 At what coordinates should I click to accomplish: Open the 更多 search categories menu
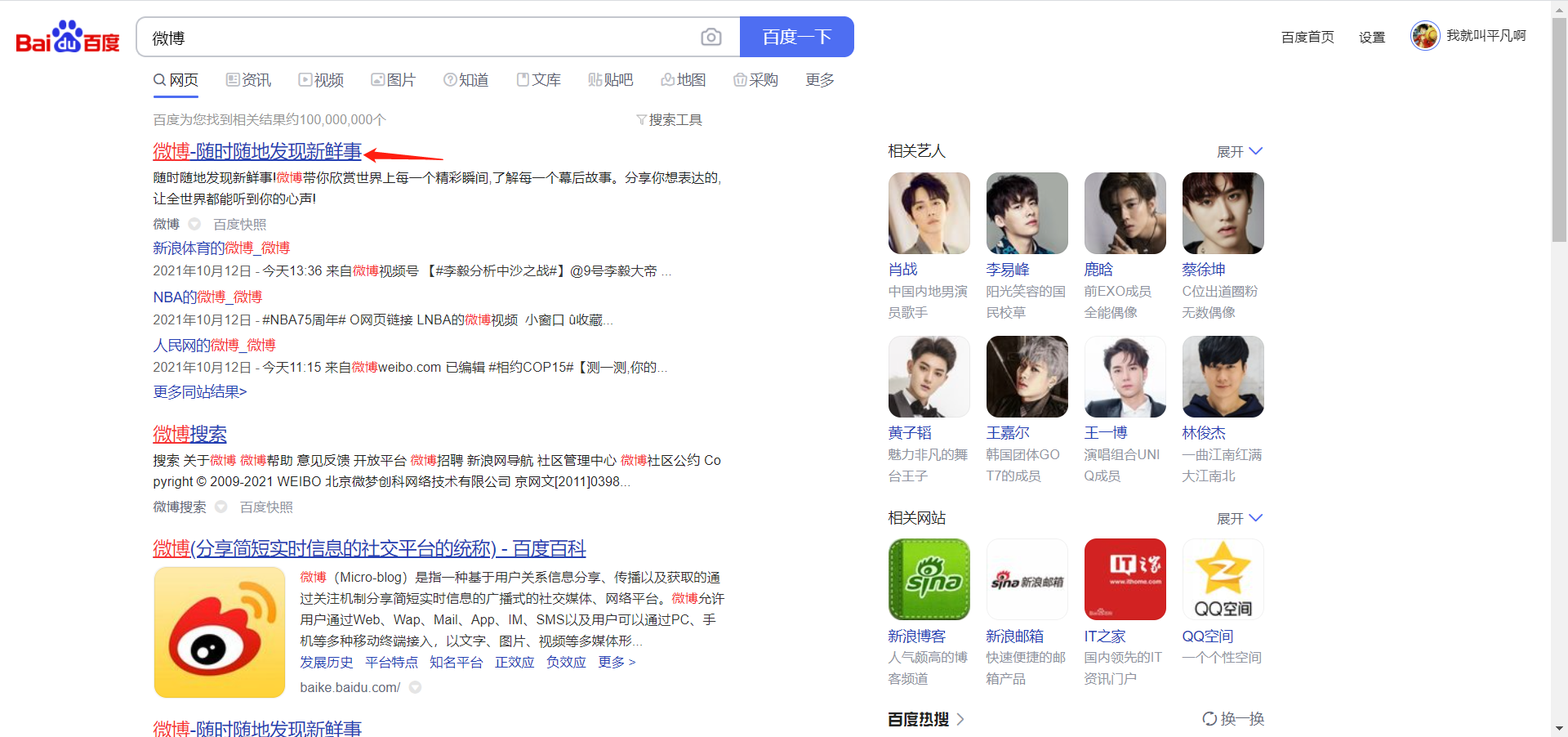820,80
